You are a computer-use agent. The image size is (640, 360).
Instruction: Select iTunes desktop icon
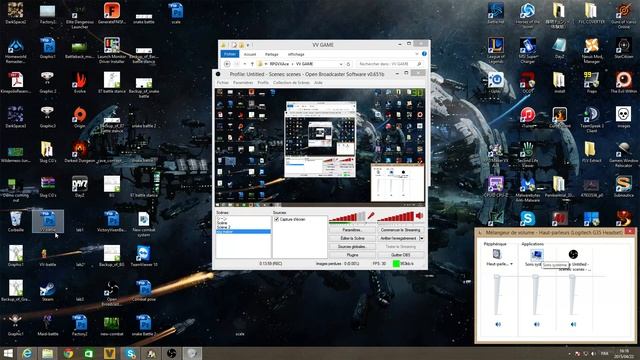coord(527,118)
